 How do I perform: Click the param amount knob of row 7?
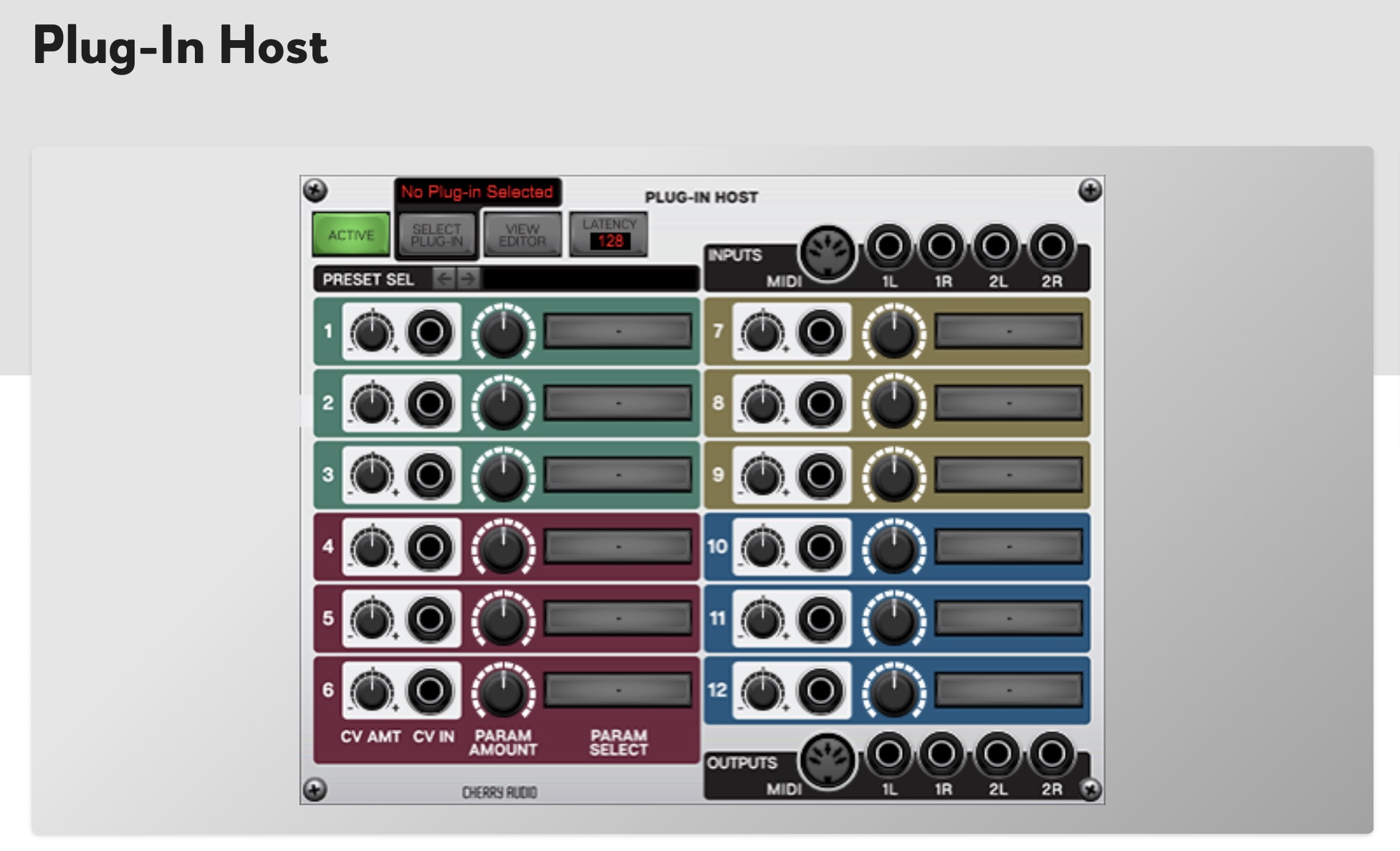coord(893,332)
